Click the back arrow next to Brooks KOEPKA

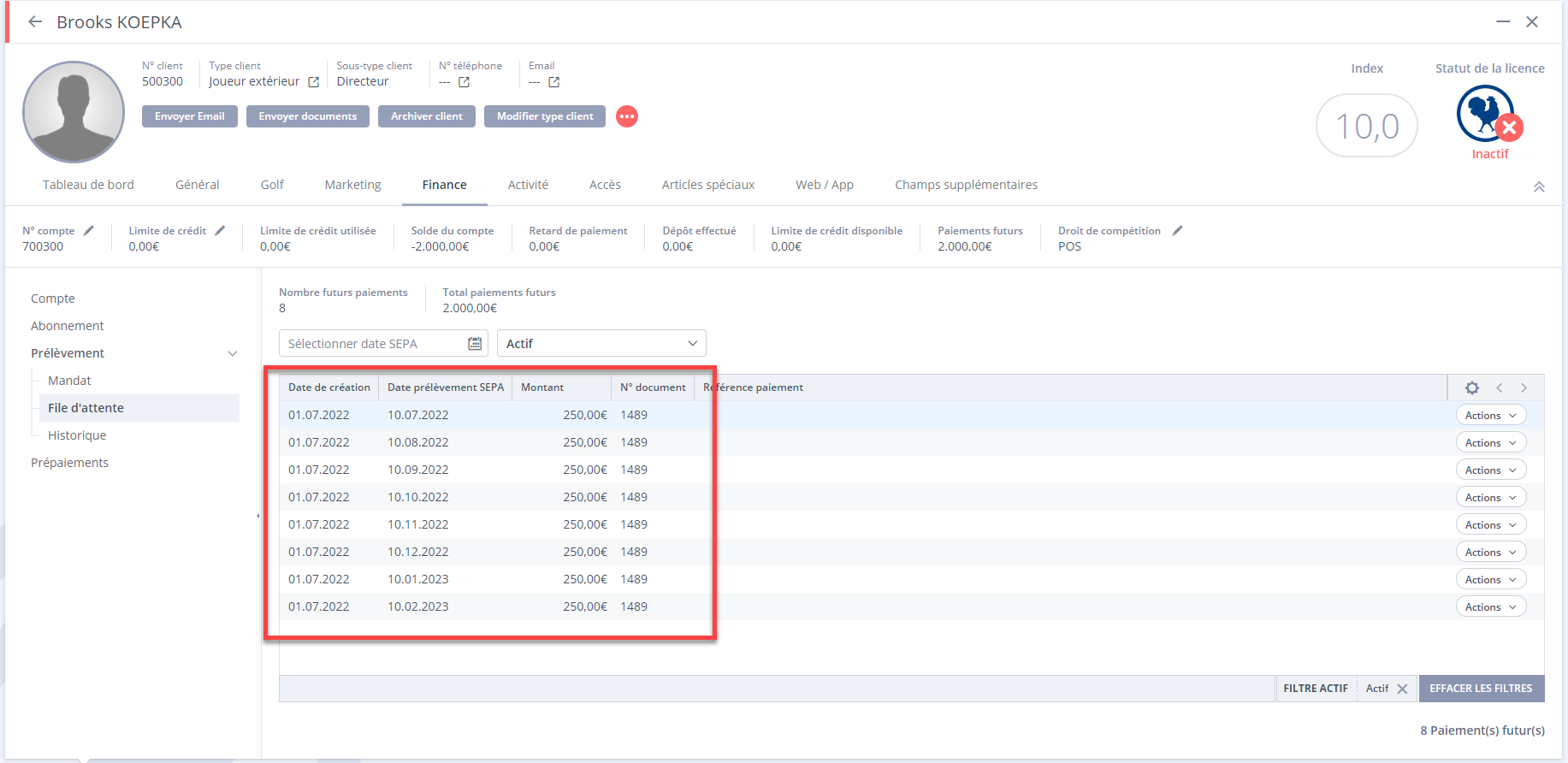coord(35,22)
